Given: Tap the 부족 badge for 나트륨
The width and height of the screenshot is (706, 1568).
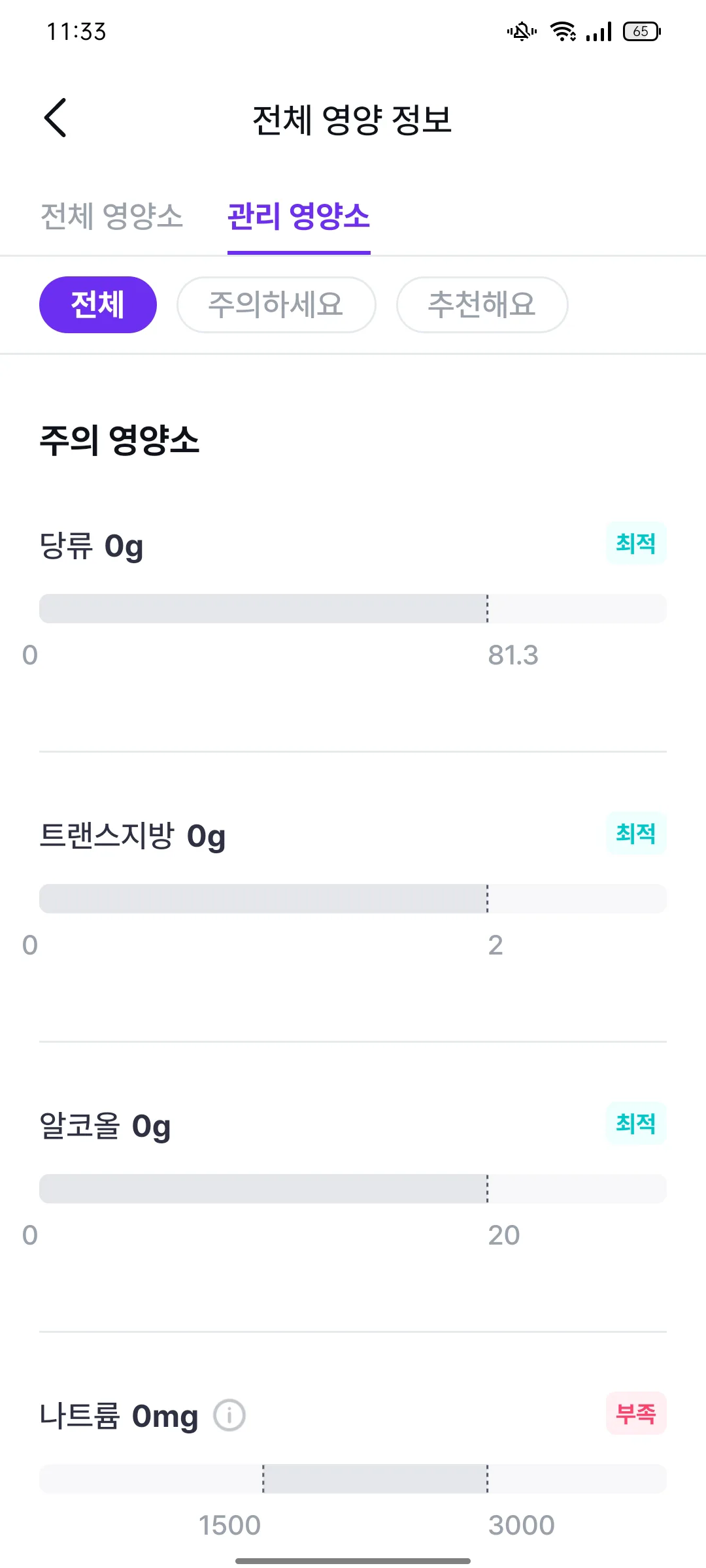Looking at the screenshot, I should click(636, 1413).
